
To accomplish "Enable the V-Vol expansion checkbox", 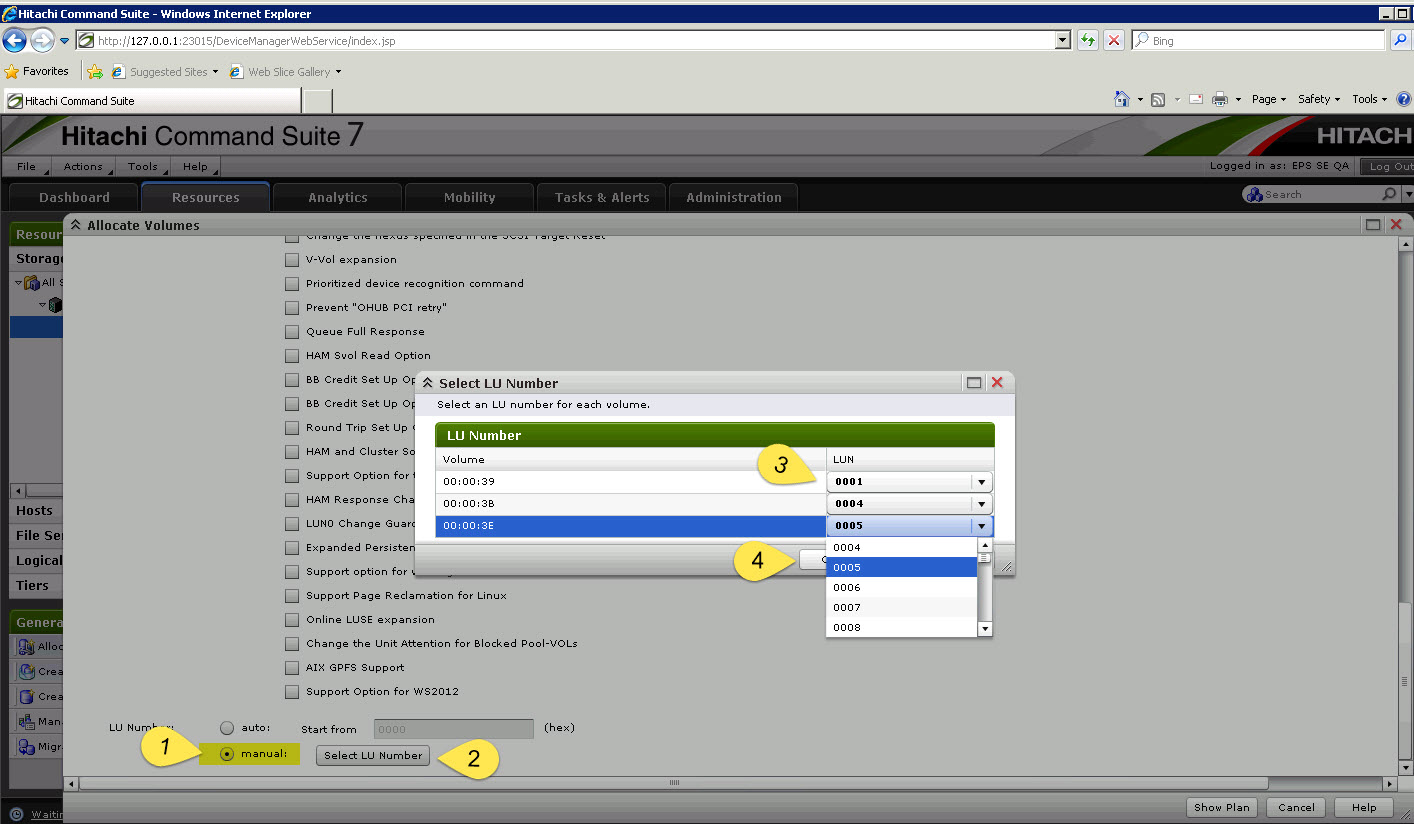I will click(x=292, y=260).
